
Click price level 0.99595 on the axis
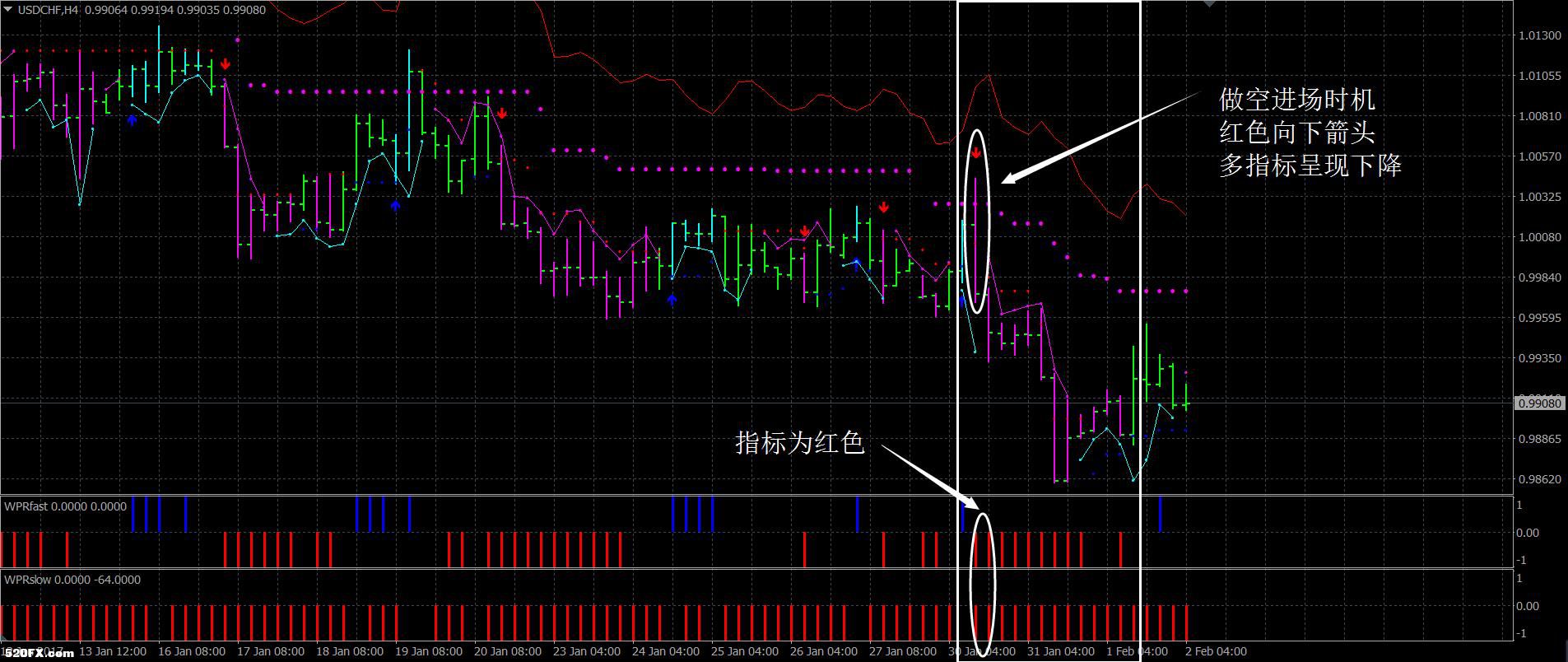pos(1540,318)
